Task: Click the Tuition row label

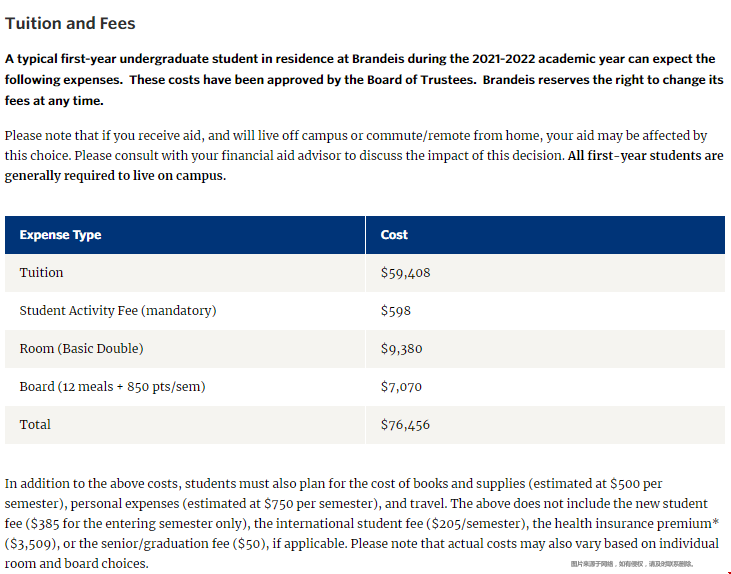Action: (x=41, y=272)
